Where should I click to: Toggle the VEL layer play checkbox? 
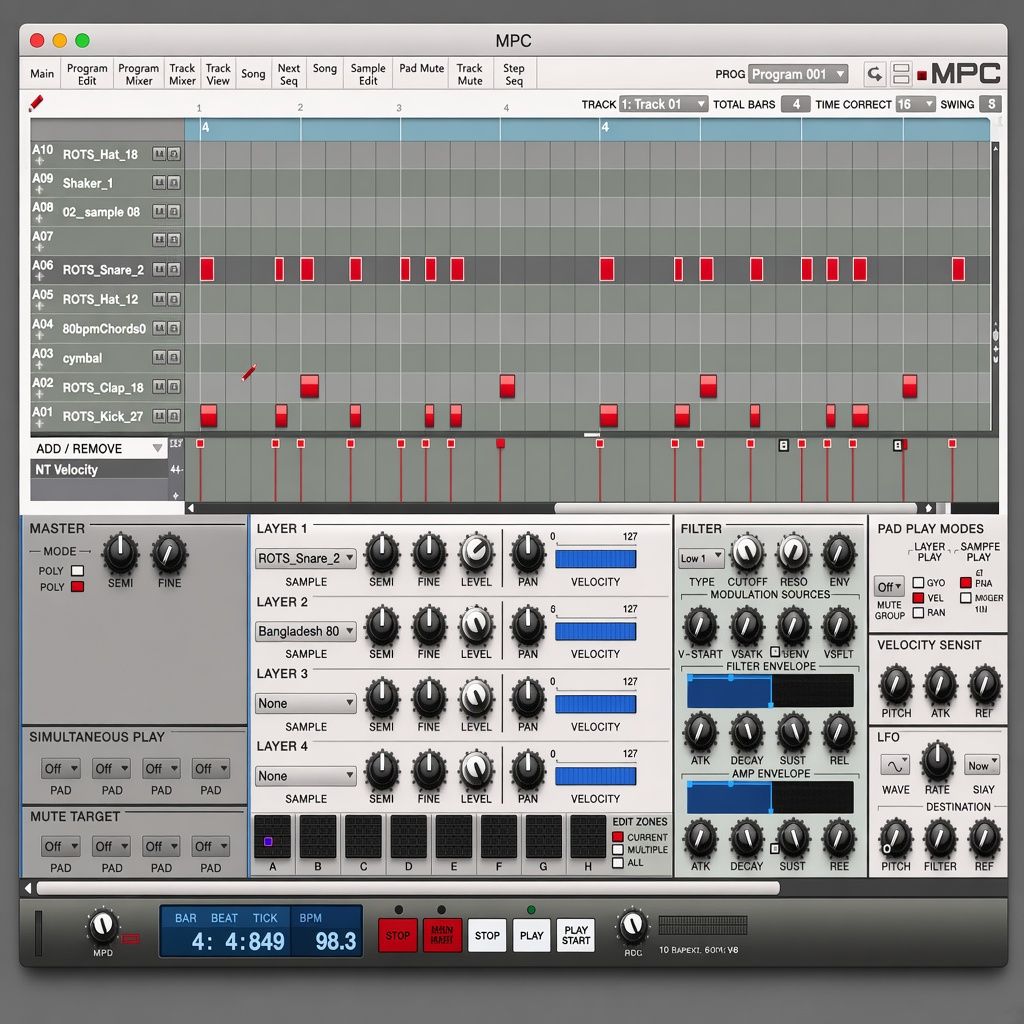coord(918,598)
